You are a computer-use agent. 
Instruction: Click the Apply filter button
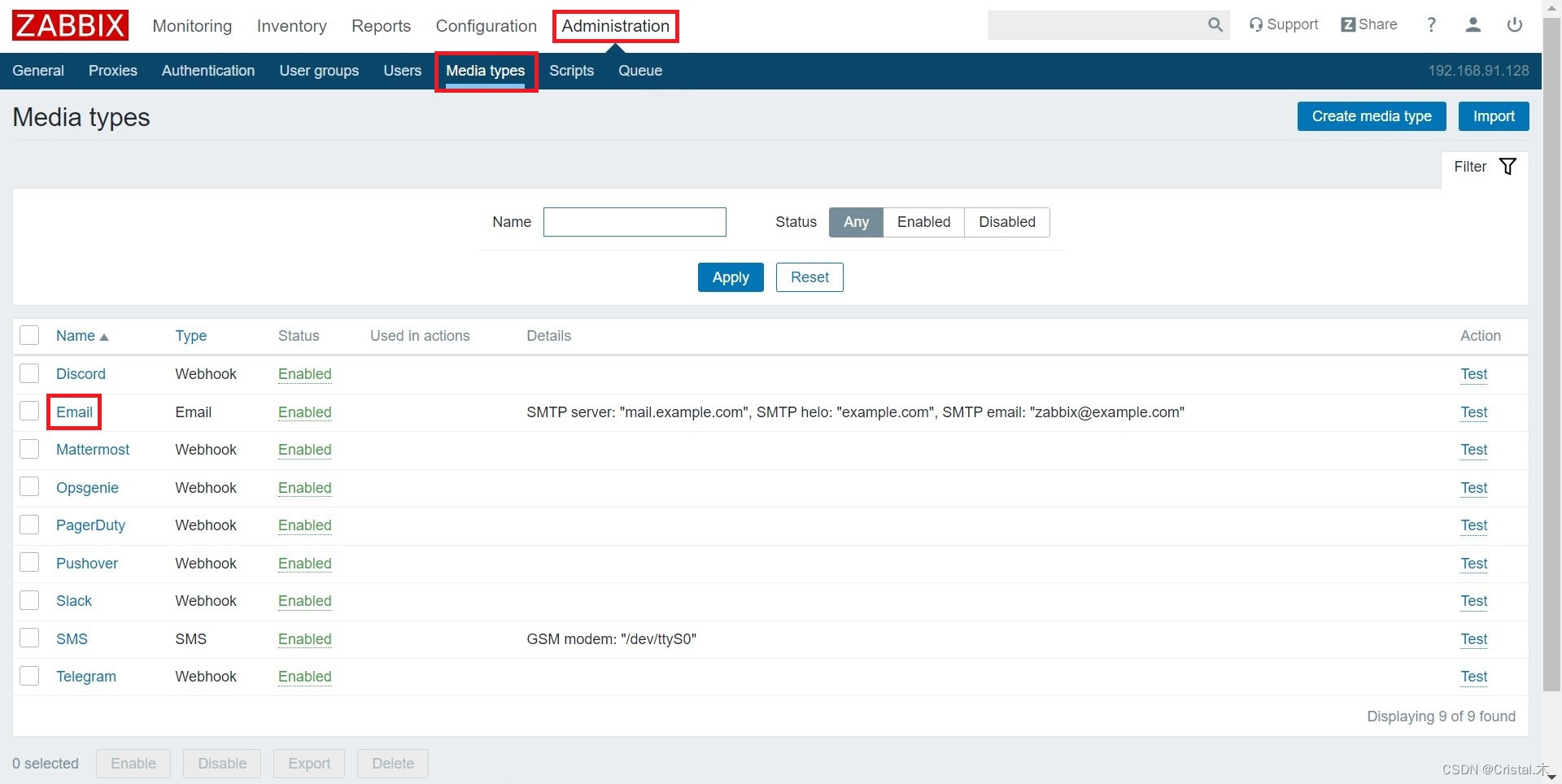coord(731,277)
